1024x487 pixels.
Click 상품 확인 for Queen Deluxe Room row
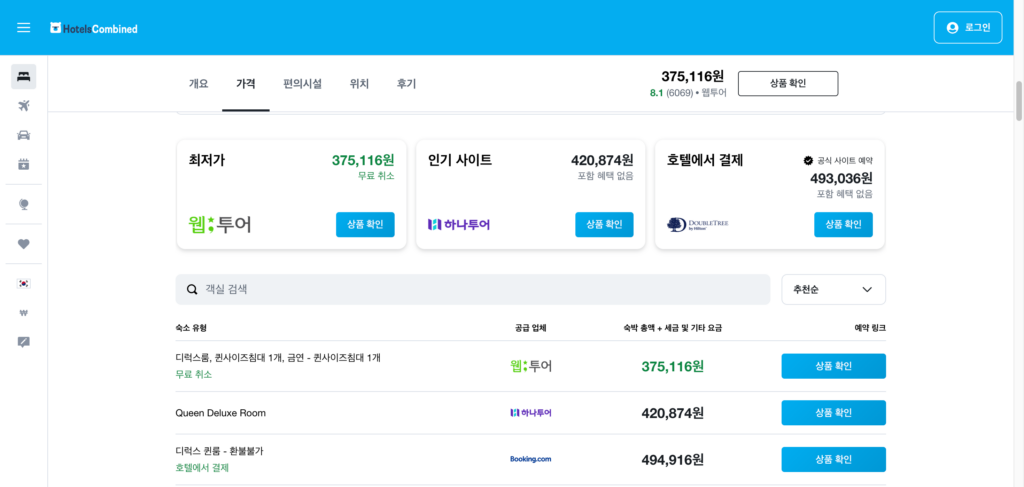point(833,413)
